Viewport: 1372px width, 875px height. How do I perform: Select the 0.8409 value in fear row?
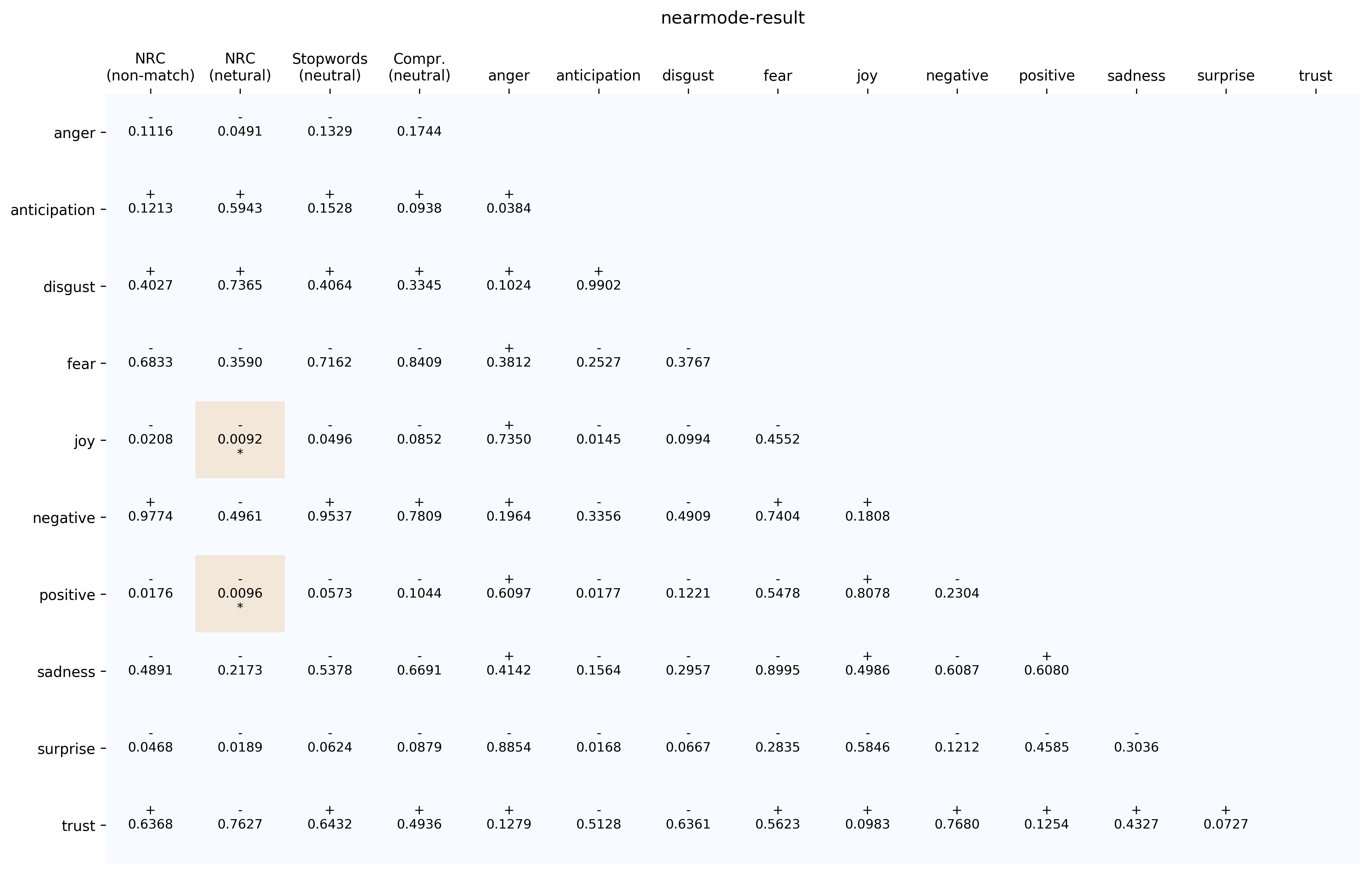point(419,362)
